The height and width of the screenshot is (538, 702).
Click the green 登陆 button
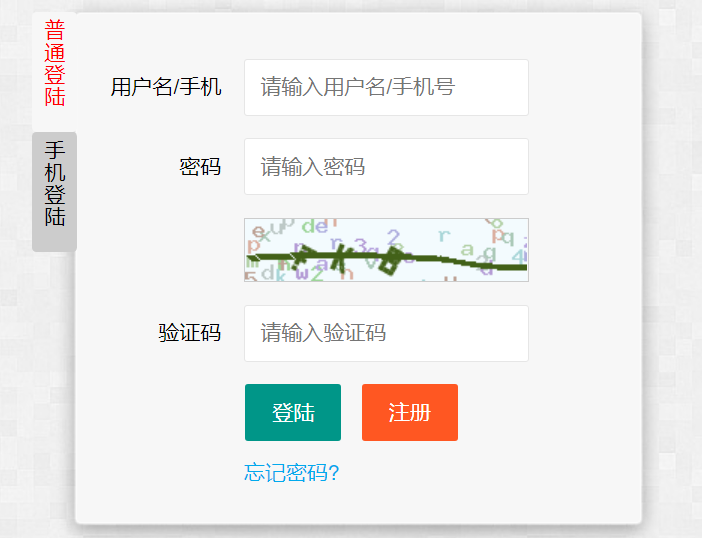(293, 412)
